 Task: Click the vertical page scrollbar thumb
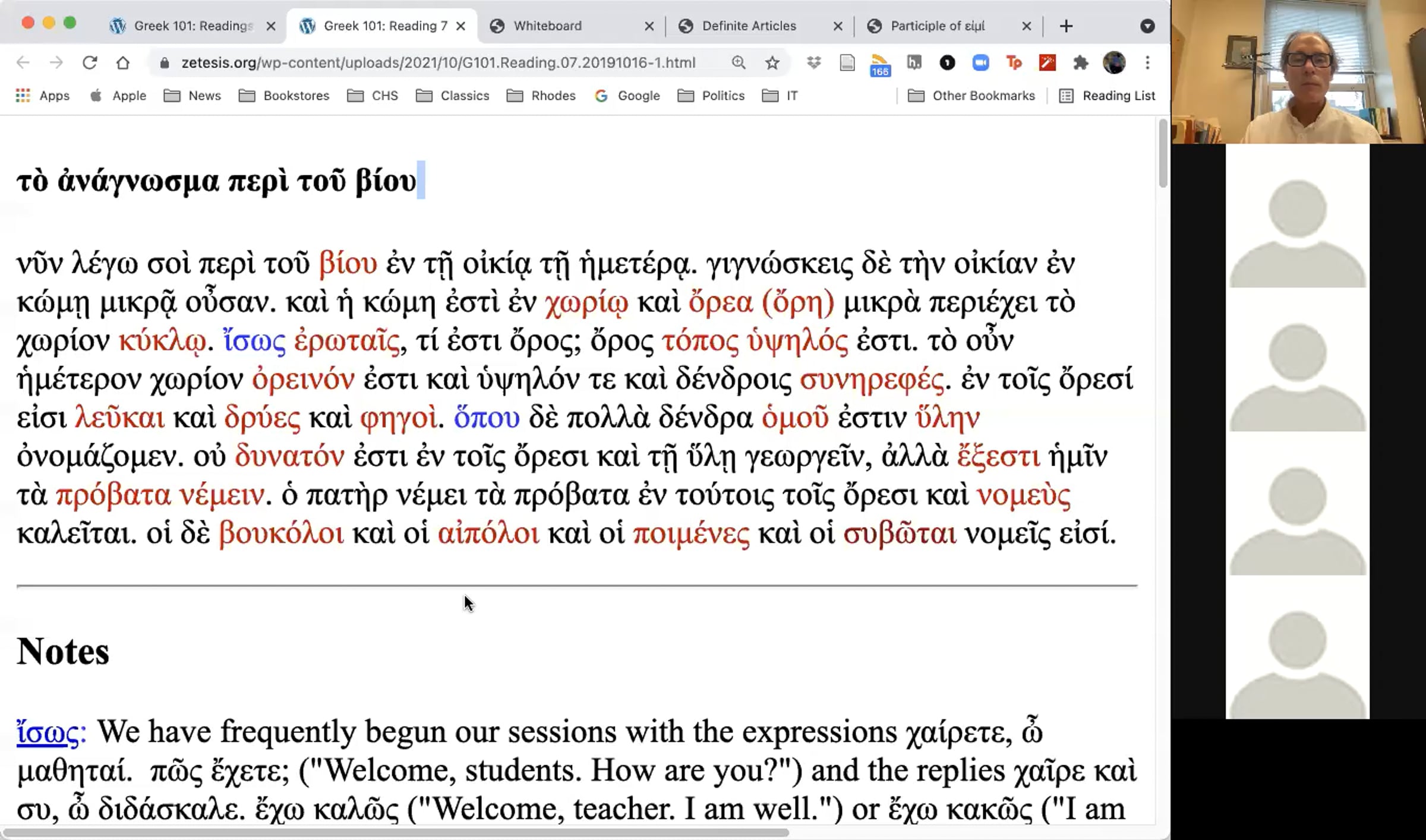pyautogui.click(x=1163, y=153)
